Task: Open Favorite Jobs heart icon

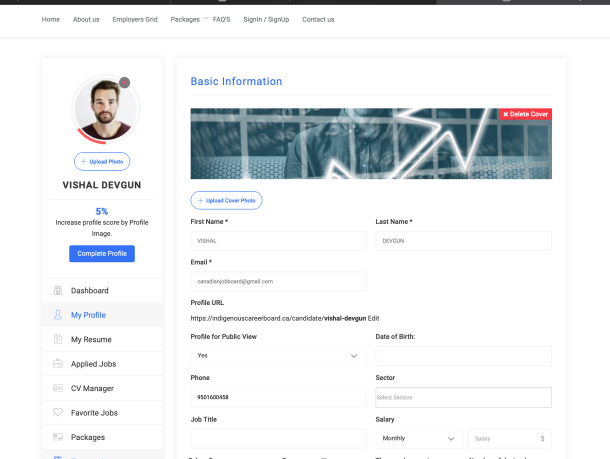Action: 58,412
